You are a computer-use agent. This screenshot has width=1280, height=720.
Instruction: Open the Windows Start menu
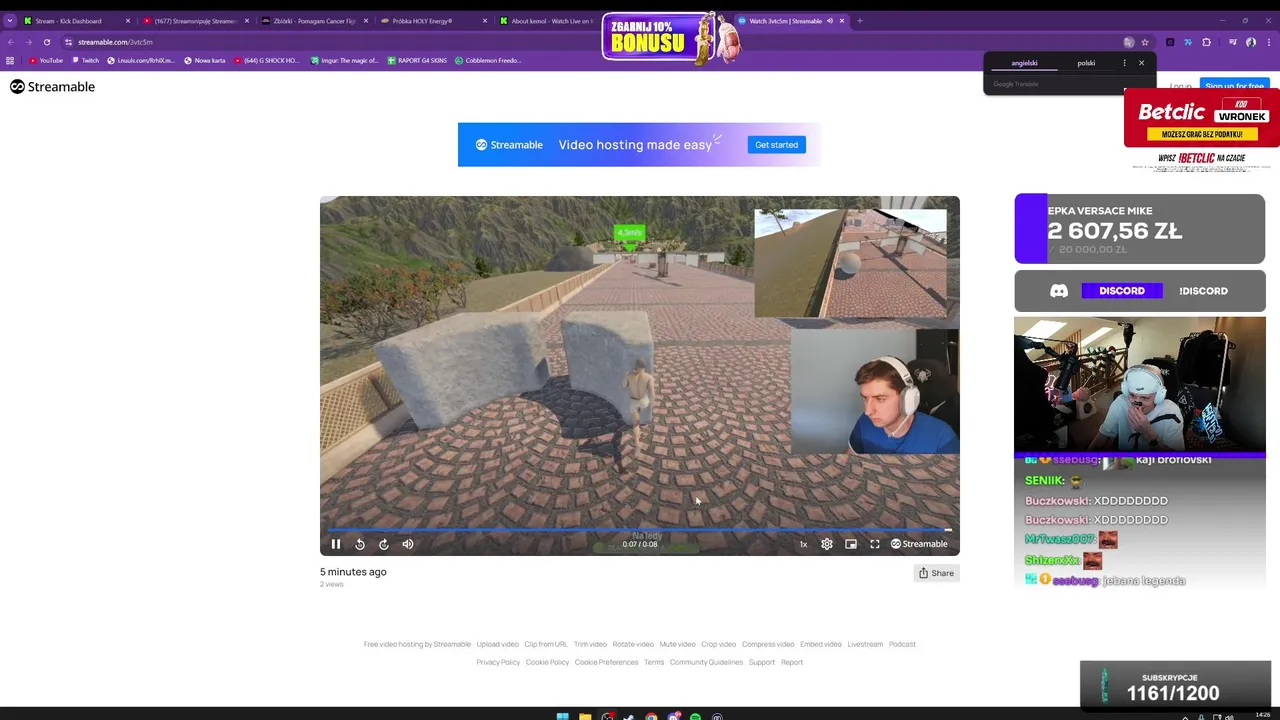pos(562,716)
